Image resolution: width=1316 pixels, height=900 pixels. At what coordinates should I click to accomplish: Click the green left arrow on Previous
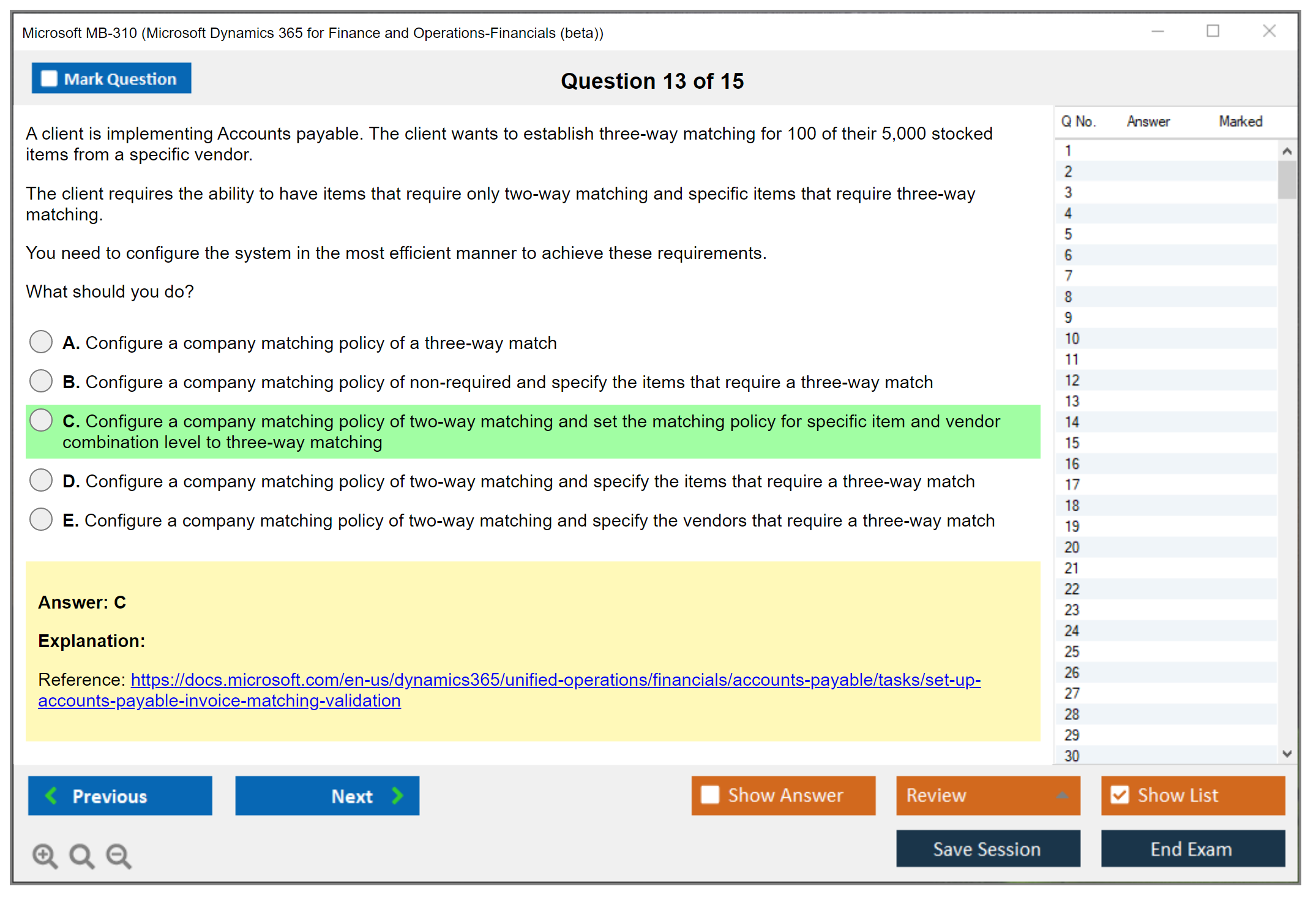51,795
